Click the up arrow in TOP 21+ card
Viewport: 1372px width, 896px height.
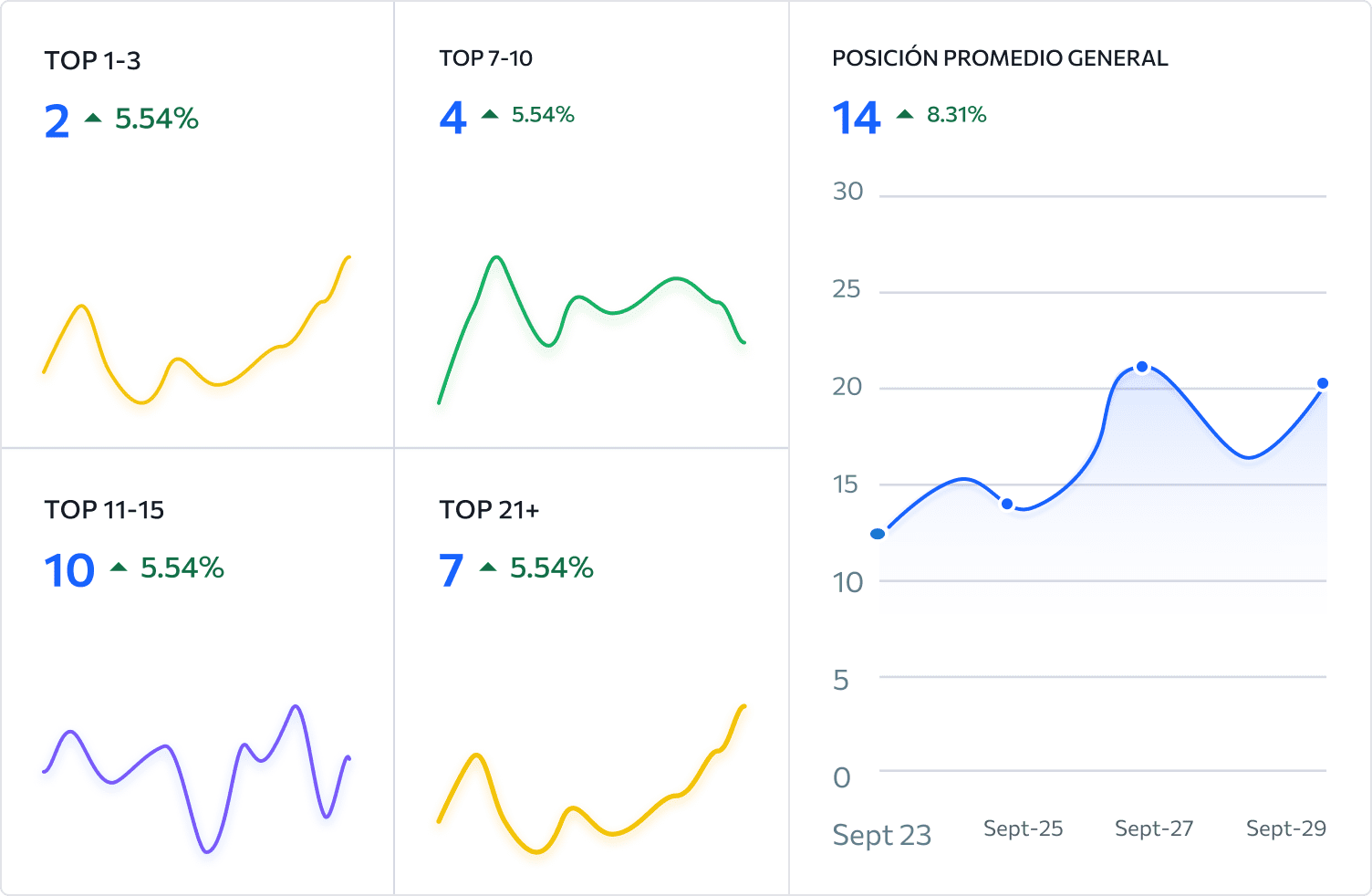pyautogui.click(x=488, y=567)
